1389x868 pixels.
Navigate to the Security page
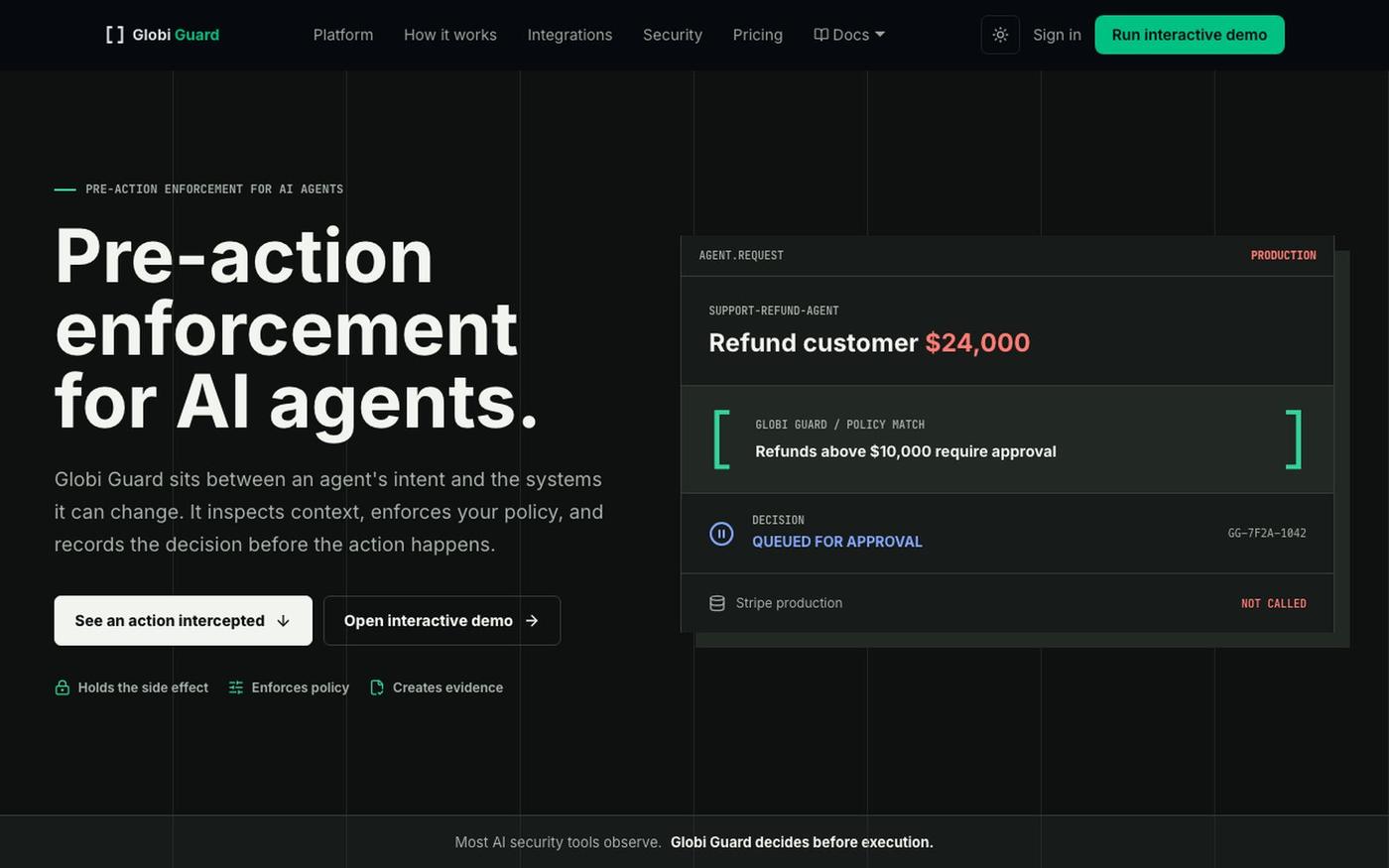click(673, 35)
